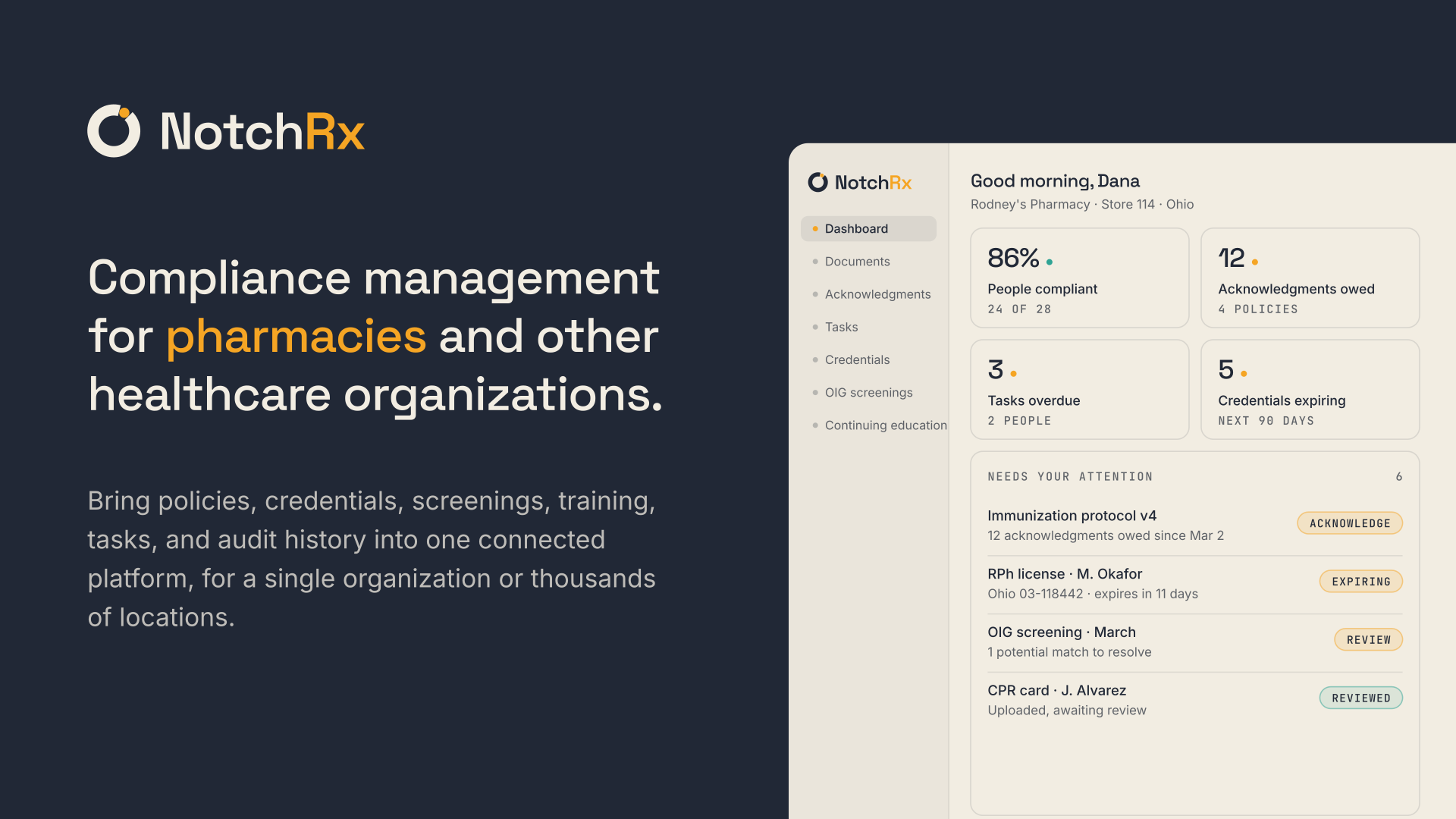Screen dimensions: 1456x819
Task: Click the orange dot beside Credentials expiring 5
Action: pyautogui.click(x=1244, y=374)
